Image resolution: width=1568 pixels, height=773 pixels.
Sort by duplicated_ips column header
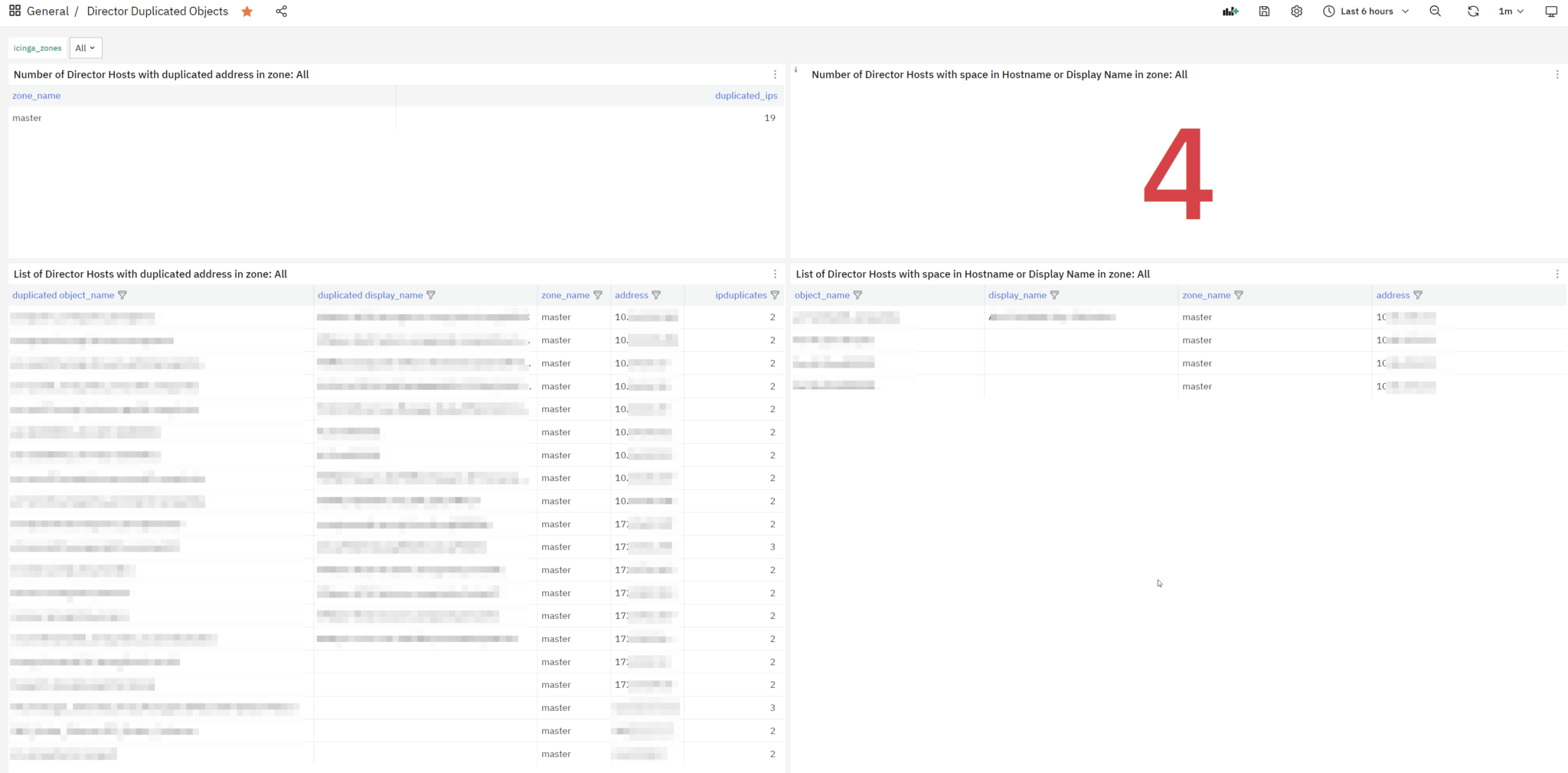tap(746, 96)
